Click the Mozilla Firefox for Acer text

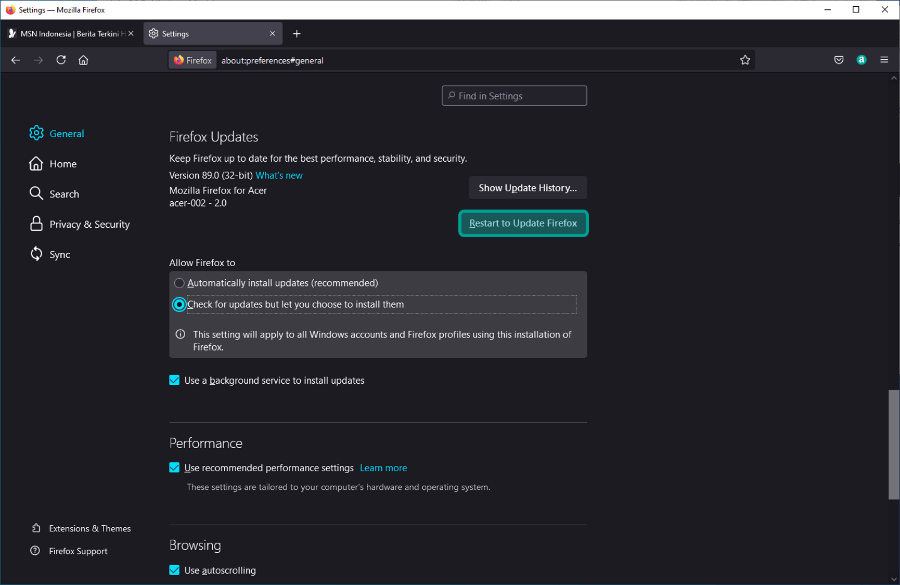click(x=218, y=190)
